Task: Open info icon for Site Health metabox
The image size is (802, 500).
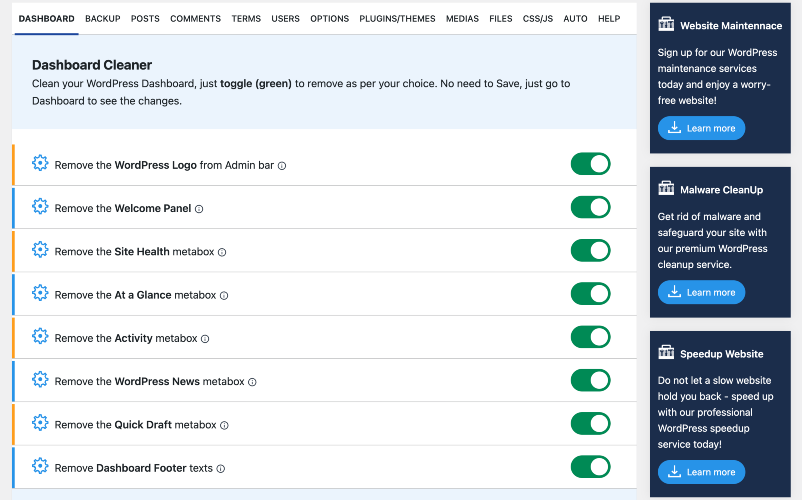Action: pyautogui.click(x=222, y=252)
